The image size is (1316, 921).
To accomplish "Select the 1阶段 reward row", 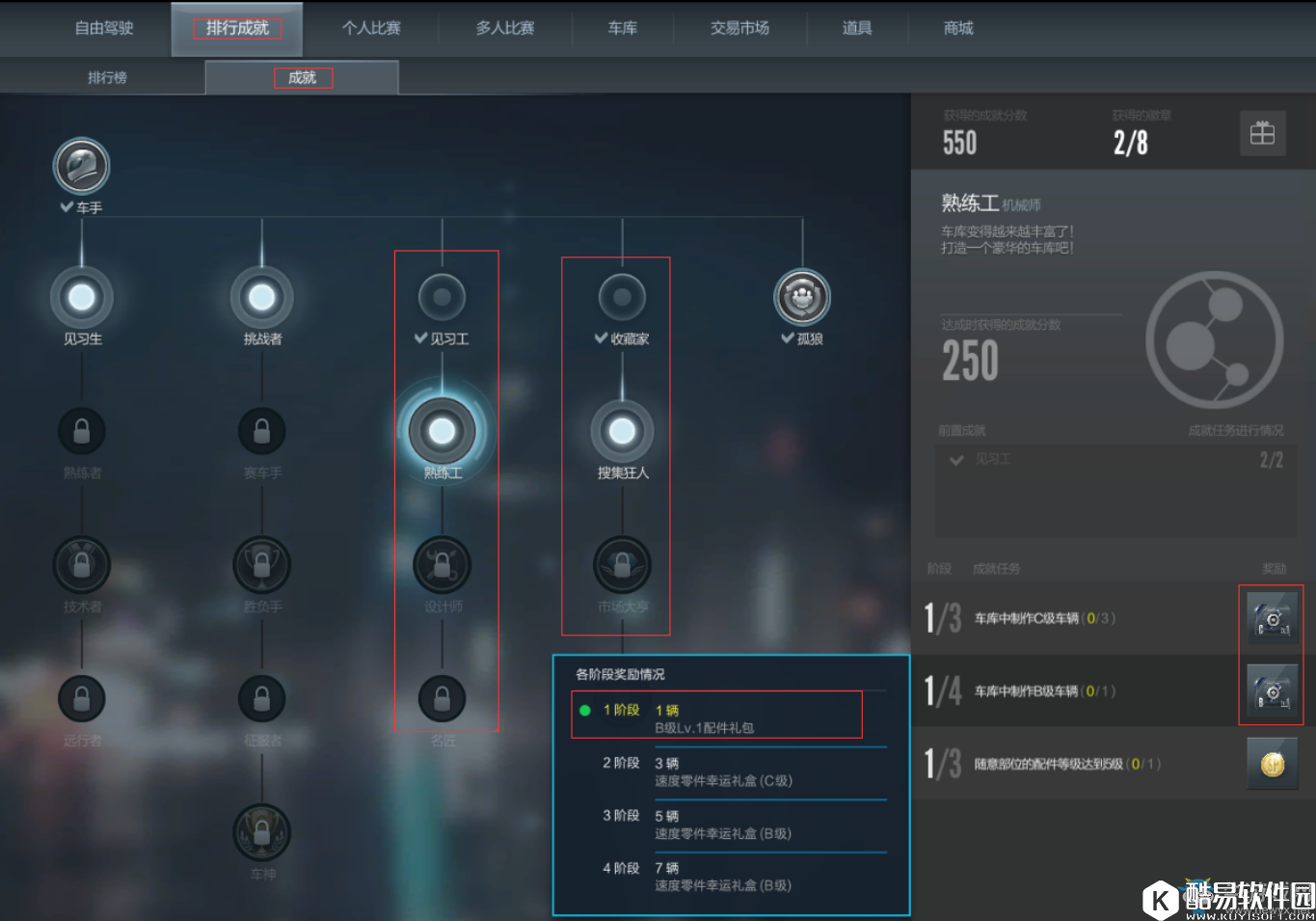I will [x=716, y=718].
